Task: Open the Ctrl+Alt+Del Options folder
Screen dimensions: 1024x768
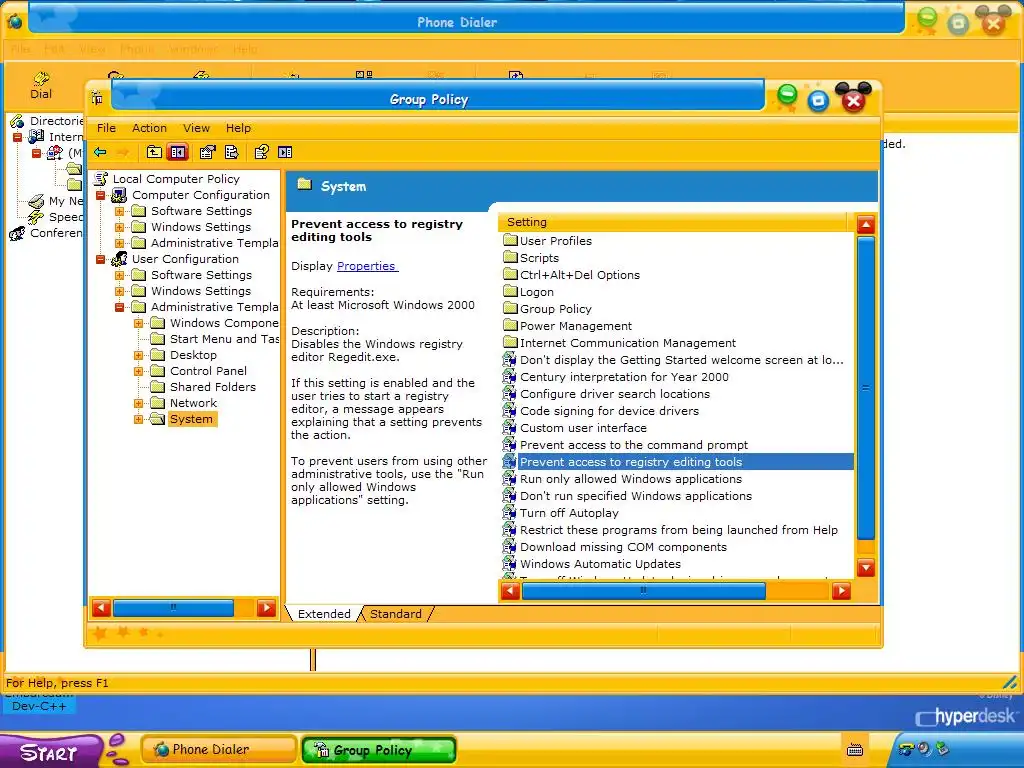Action: coord(579,275)
